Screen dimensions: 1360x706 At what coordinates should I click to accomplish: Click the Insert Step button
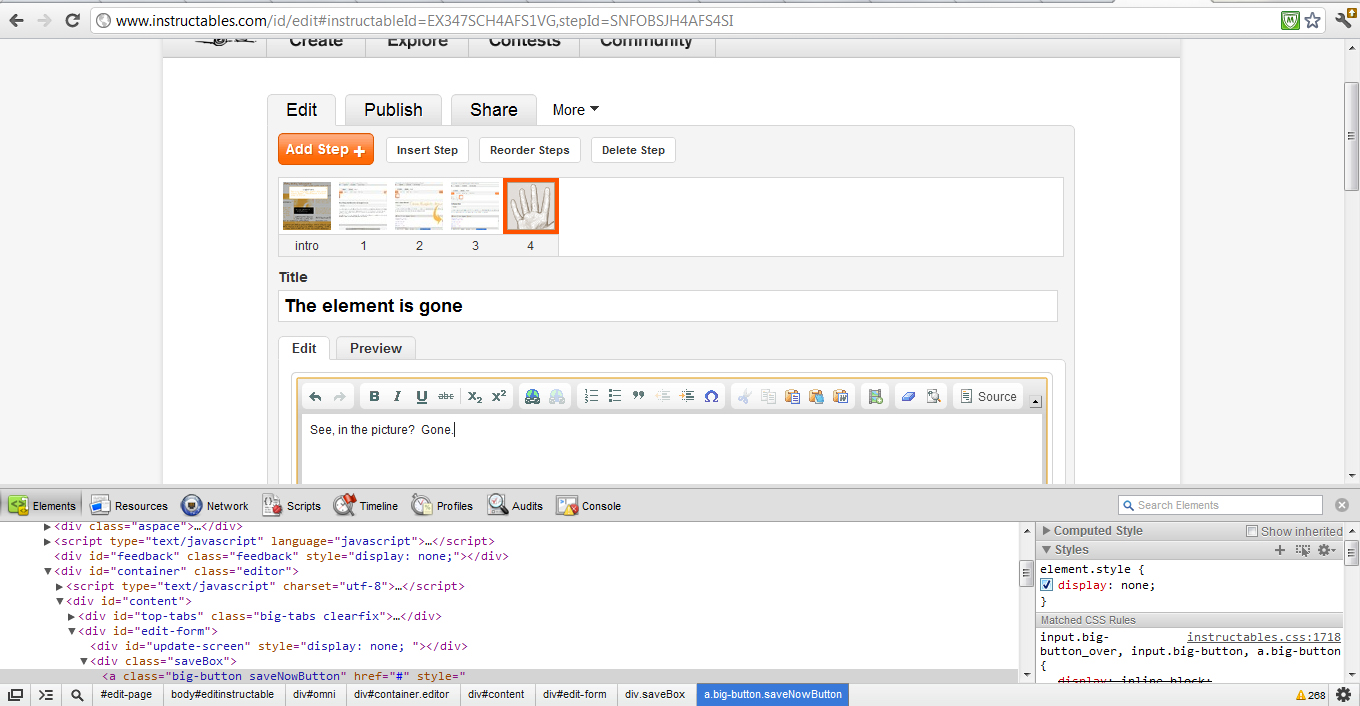tap(427, 150)
